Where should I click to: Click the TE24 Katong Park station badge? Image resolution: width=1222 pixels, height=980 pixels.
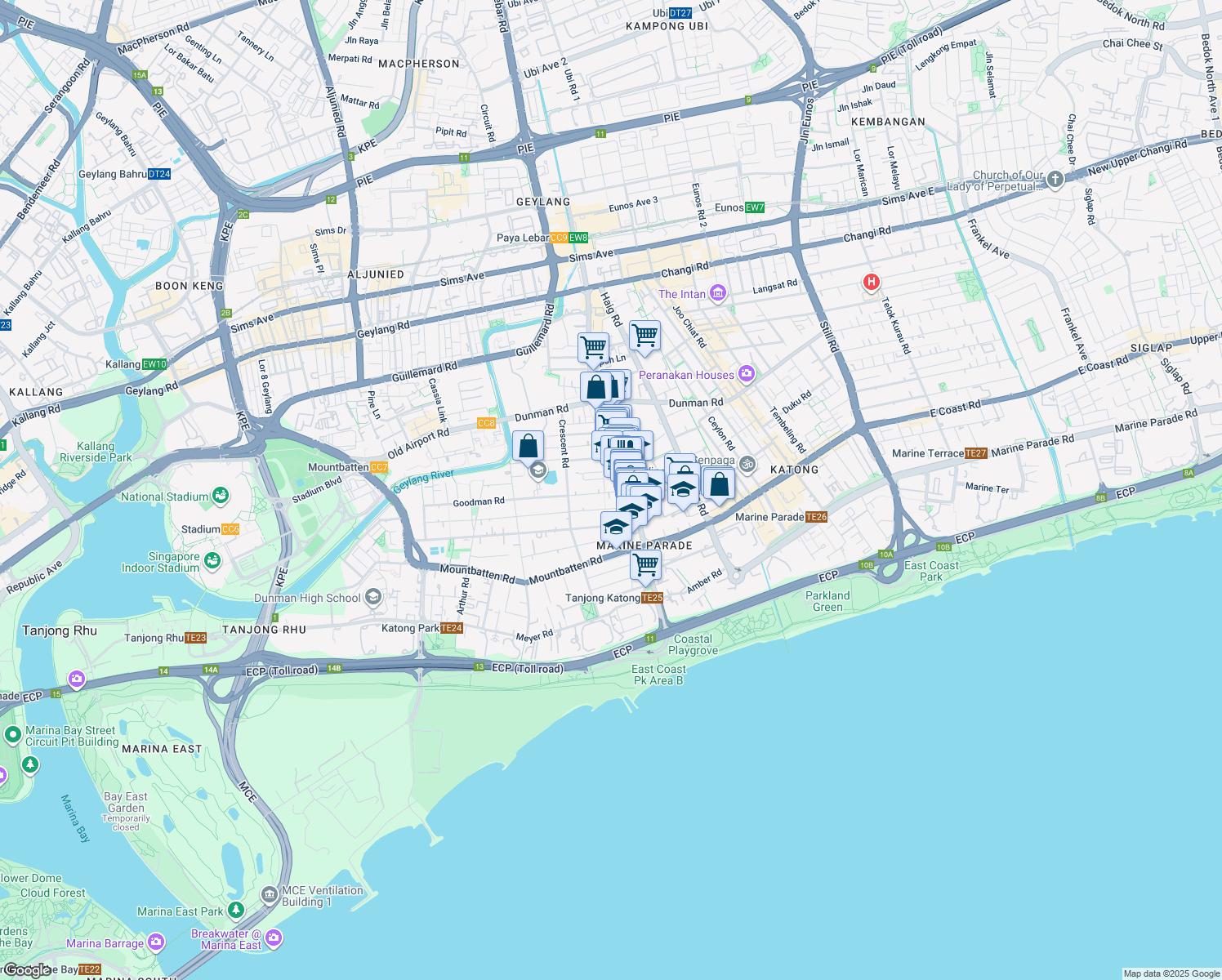click(452, 628)
